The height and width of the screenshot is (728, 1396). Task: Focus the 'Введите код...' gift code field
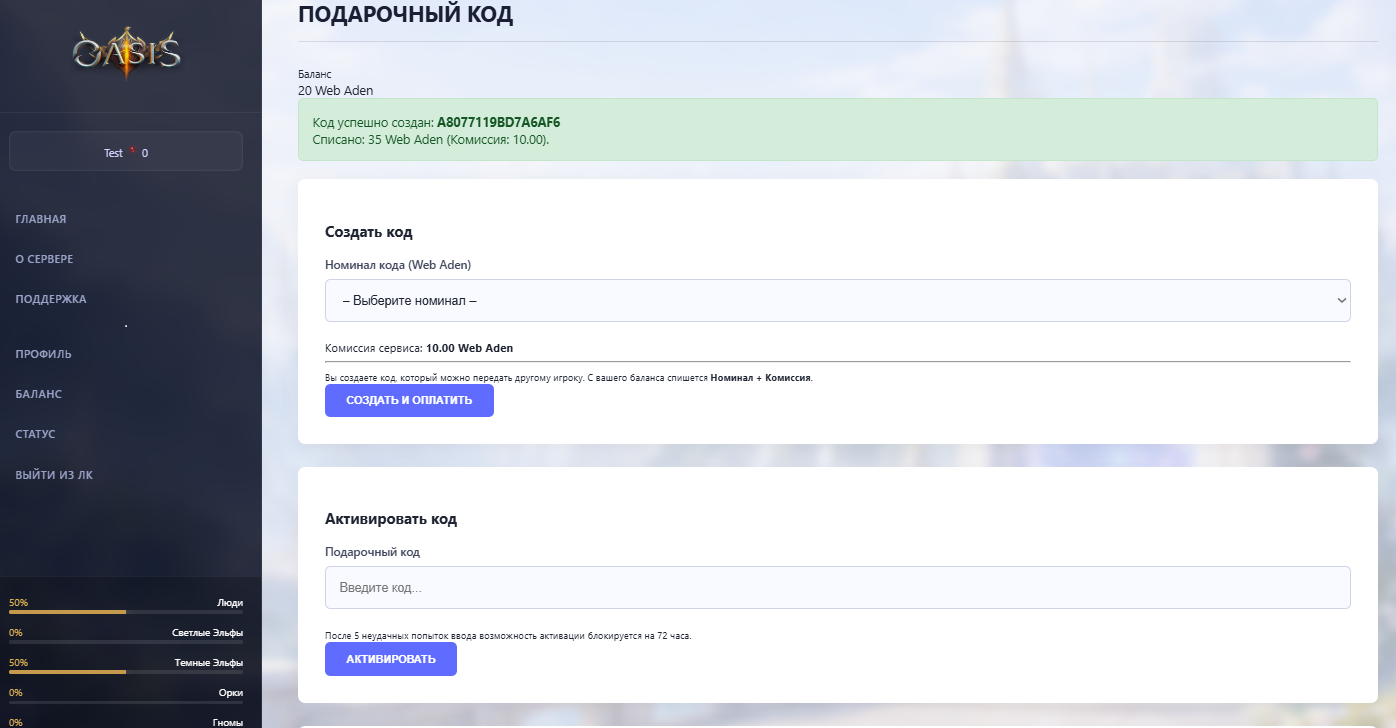pyautogui.click(x=837, y=588)
